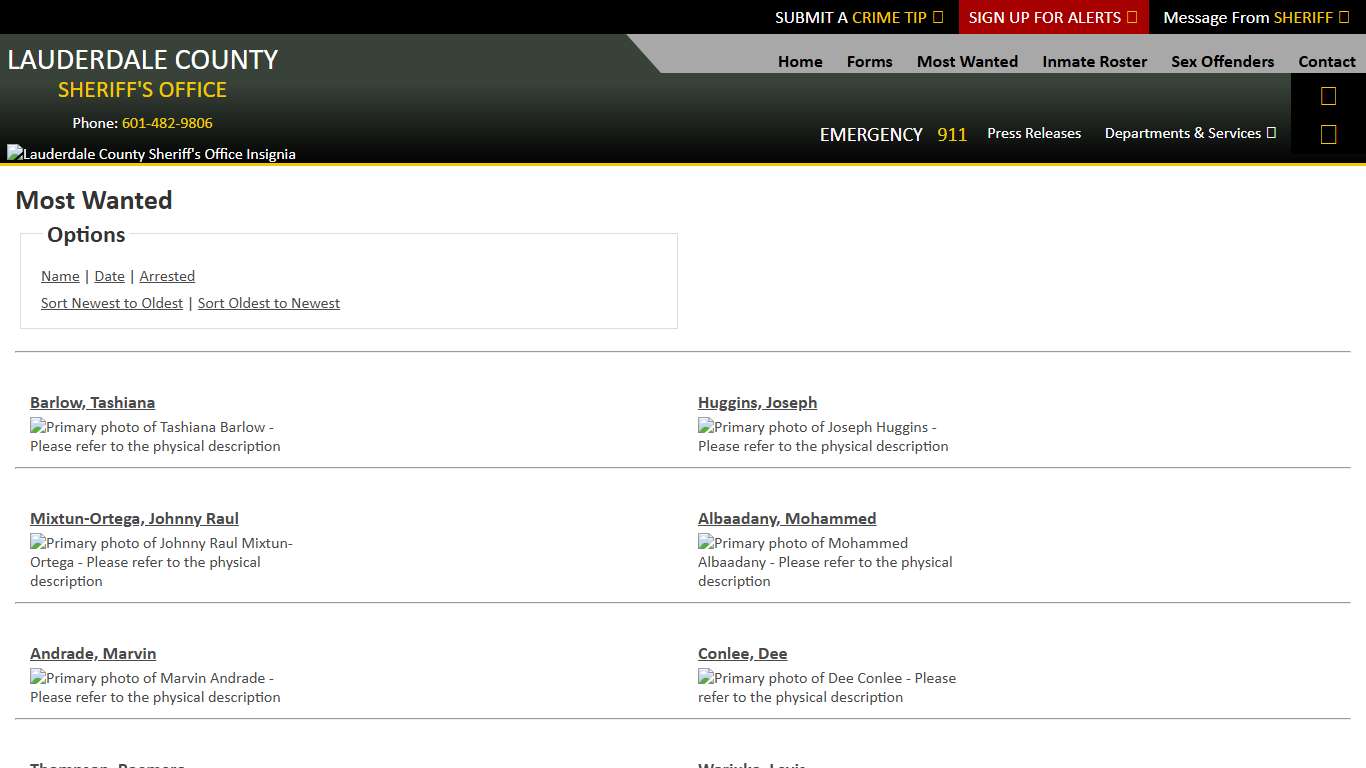Open the Sex Offenders page
The width and height of the screenshot is (1366, 768).
point(1222,61)
